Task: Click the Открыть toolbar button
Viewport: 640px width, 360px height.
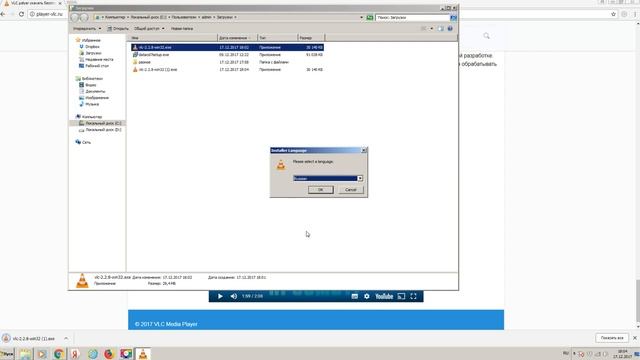Action: 118,29
